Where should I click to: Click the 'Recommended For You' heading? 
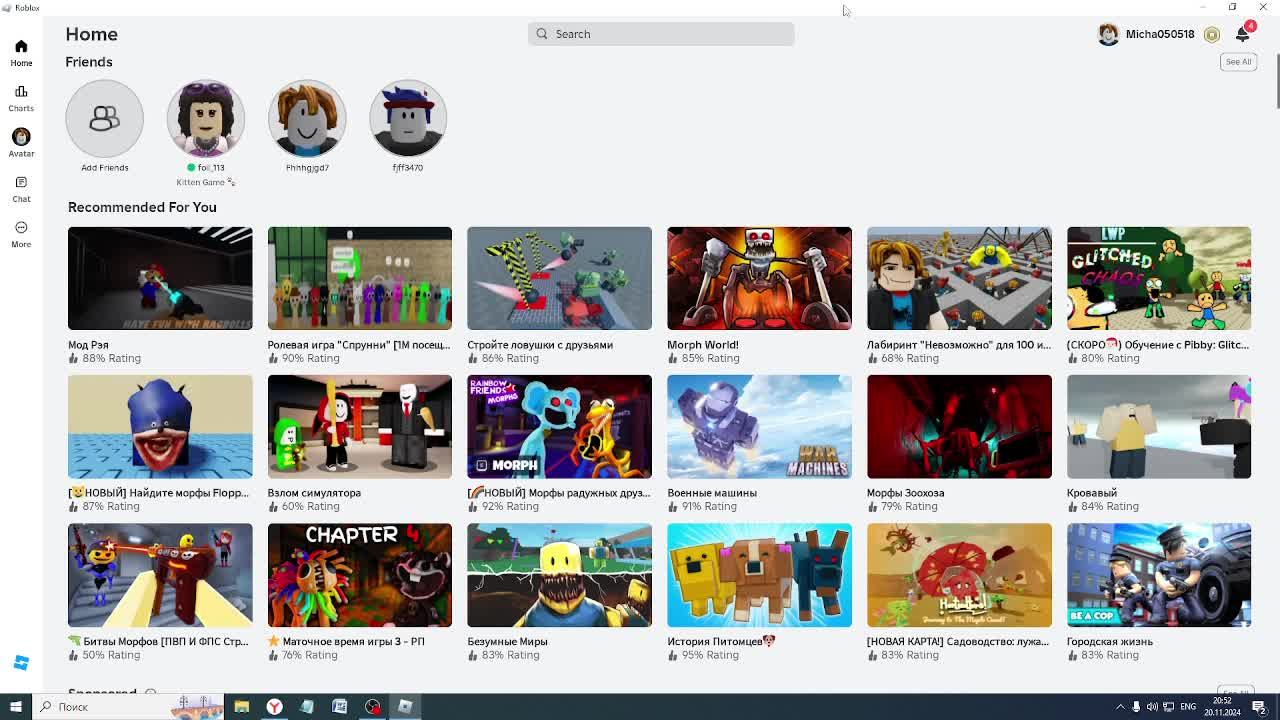pos(142,207)
